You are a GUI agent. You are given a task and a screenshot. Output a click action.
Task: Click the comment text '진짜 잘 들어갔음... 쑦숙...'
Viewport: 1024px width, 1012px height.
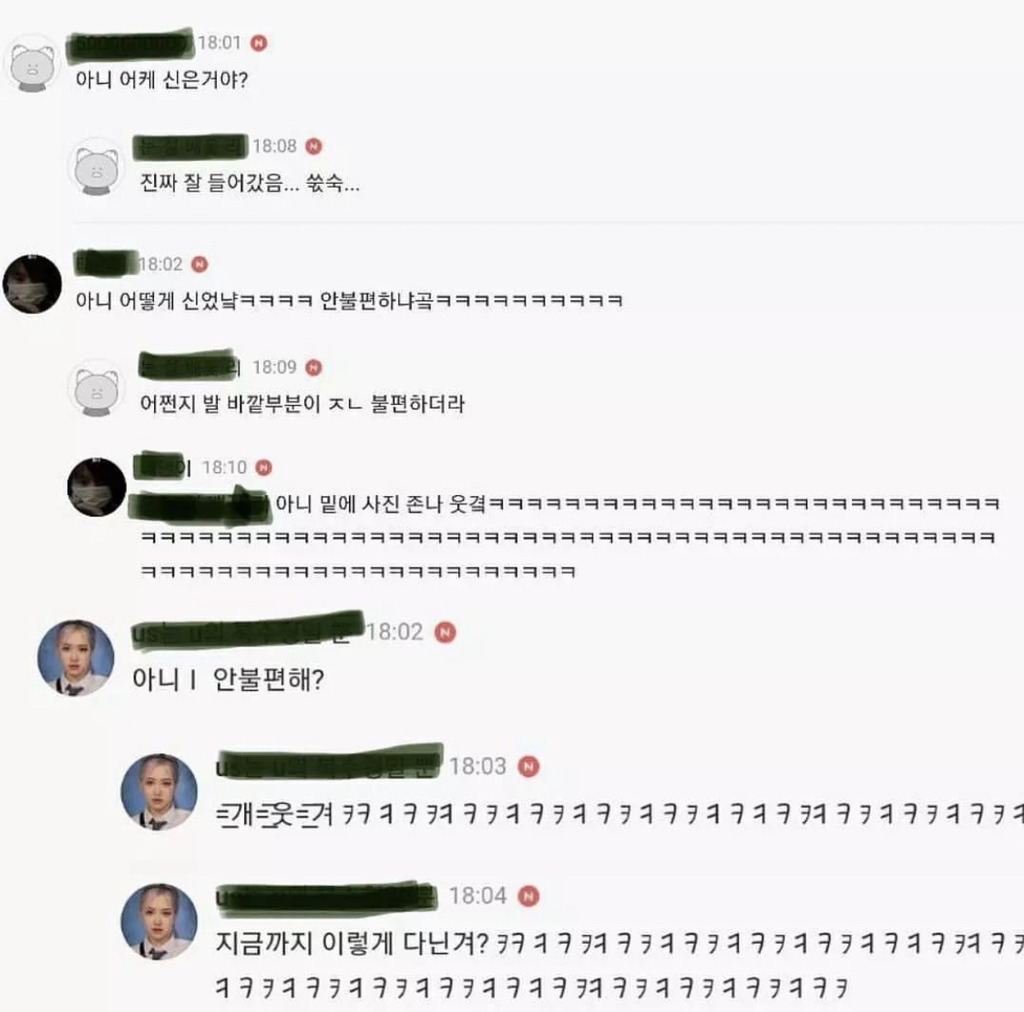[249, 183]
